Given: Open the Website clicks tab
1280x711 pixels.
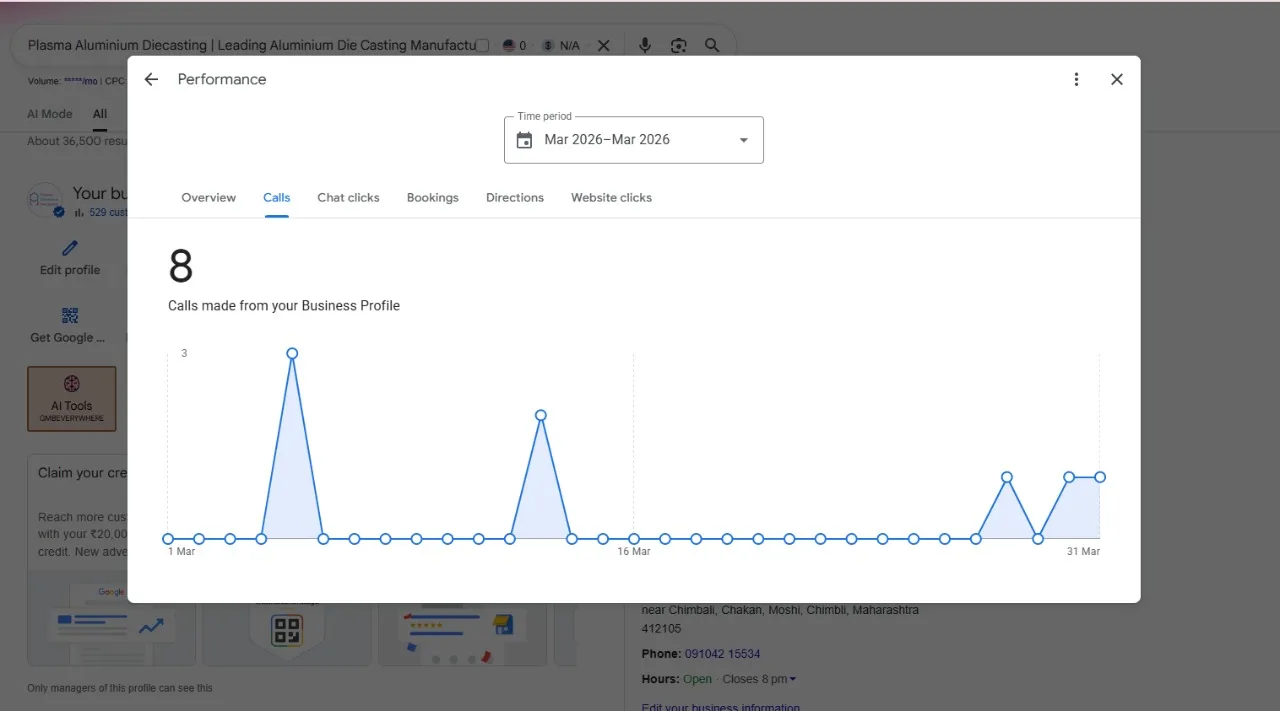Looking at the screenshot, I should pos(611,198).
